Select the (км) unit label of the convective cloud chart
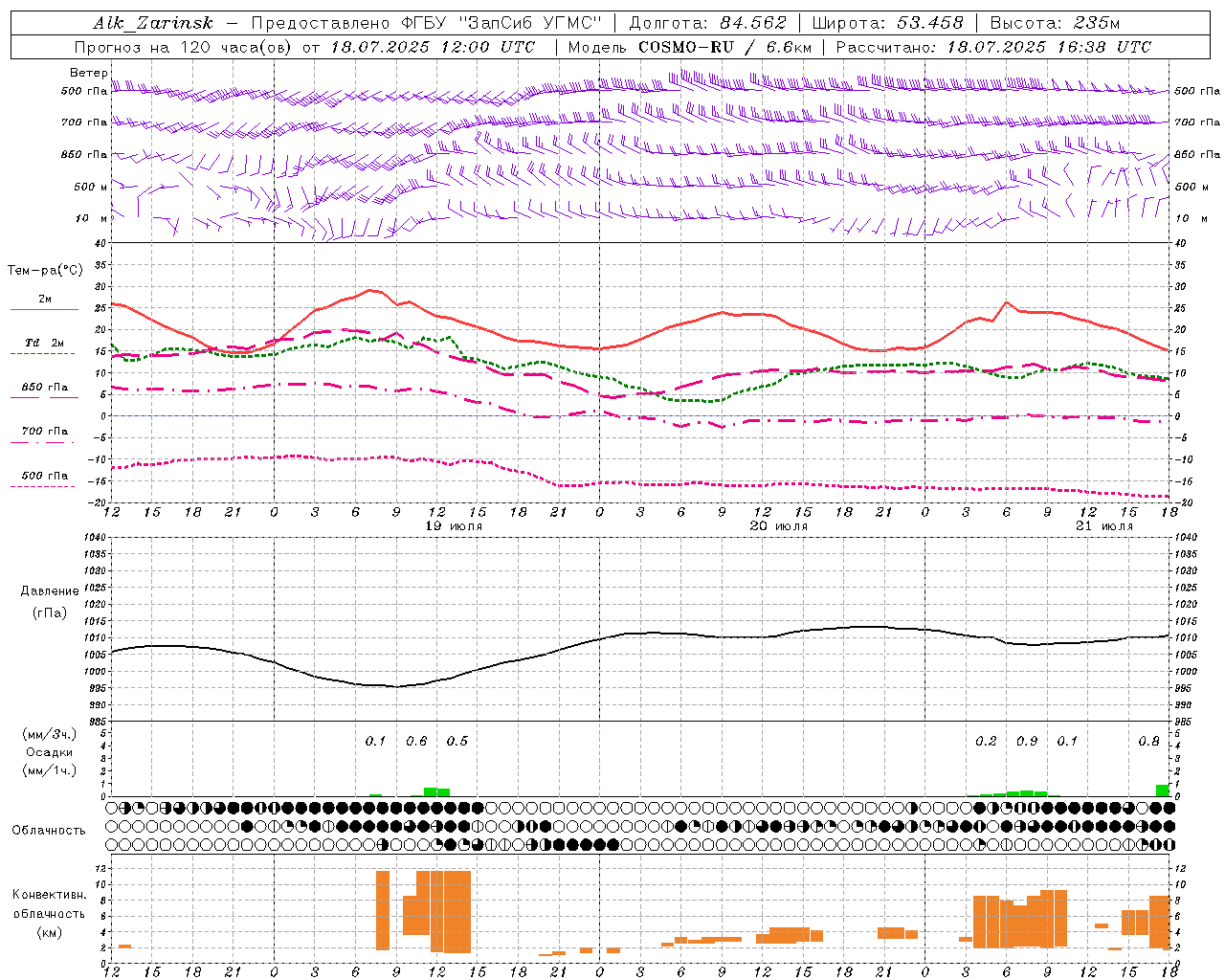The image size is (1225, 980). coord(50,932)
